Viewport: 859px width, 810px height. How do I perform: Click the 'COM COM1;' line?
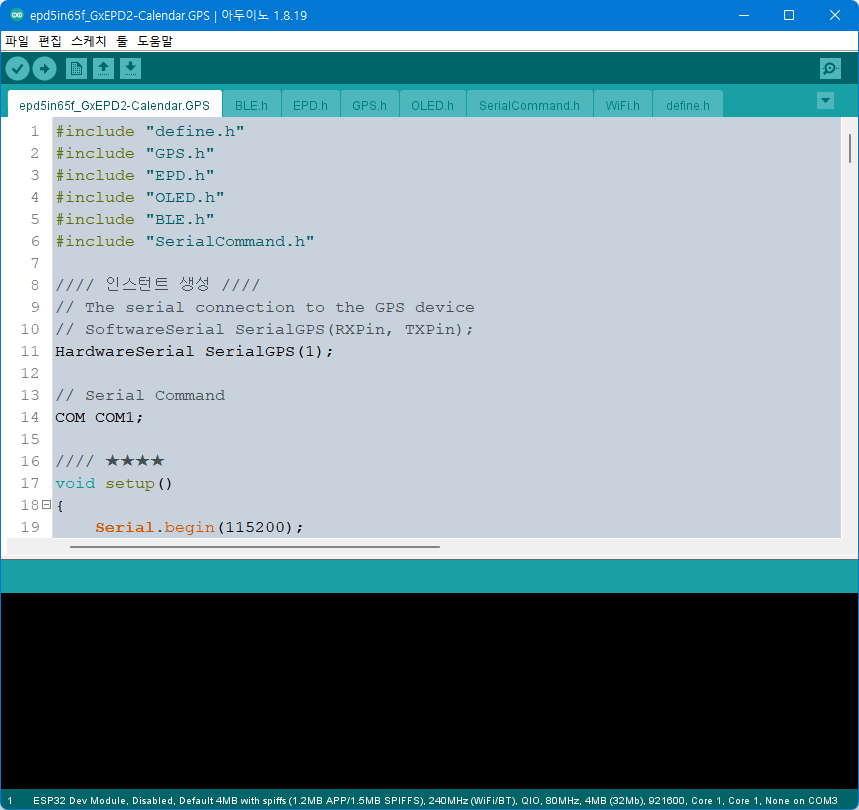coord(99,417)
